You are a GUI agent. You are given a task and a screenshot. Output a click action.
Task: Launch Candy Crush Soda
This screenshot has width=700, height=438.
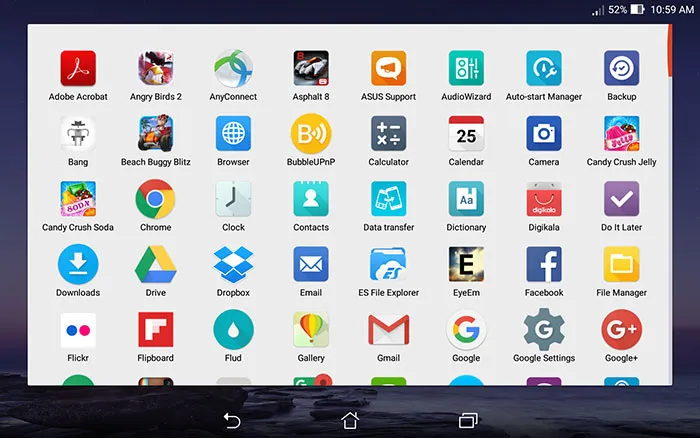78,199
